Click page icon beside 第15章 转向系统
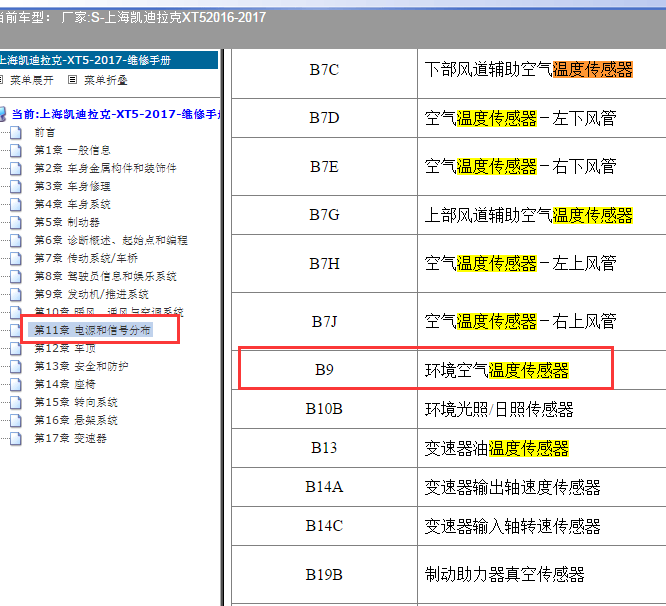Viewport: 666px width, 606px height. pyautogui.click(x=16, y=402)
